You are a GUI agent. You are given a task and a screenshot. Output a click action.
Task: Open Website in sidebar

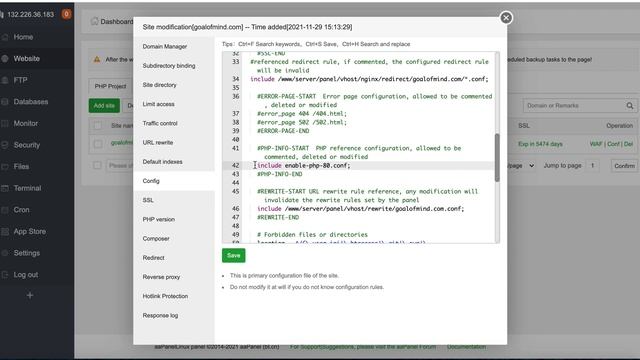[x=27, y=58]
